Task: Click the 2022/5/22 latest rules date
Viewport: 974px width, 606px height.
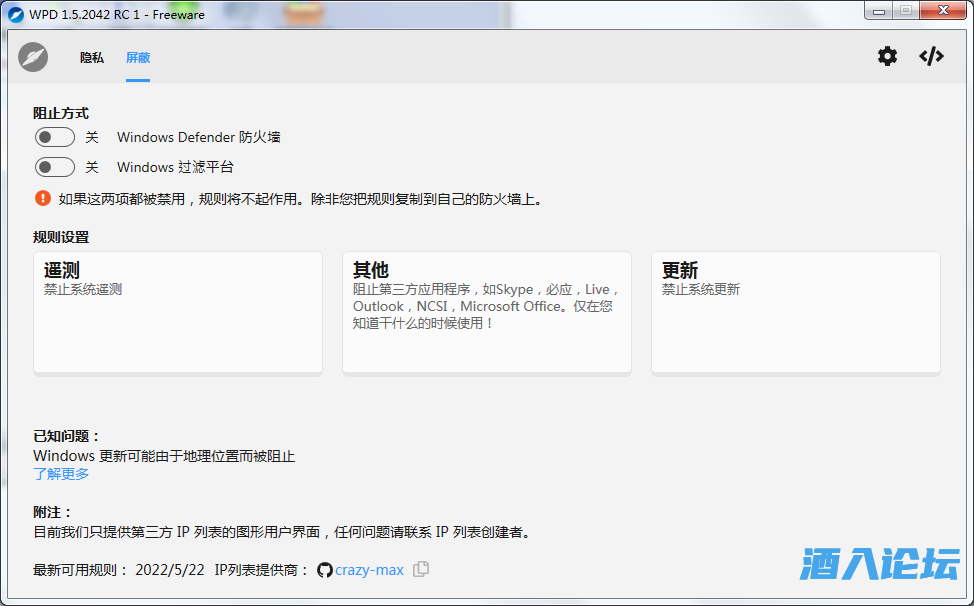Action: pos(170,569)
